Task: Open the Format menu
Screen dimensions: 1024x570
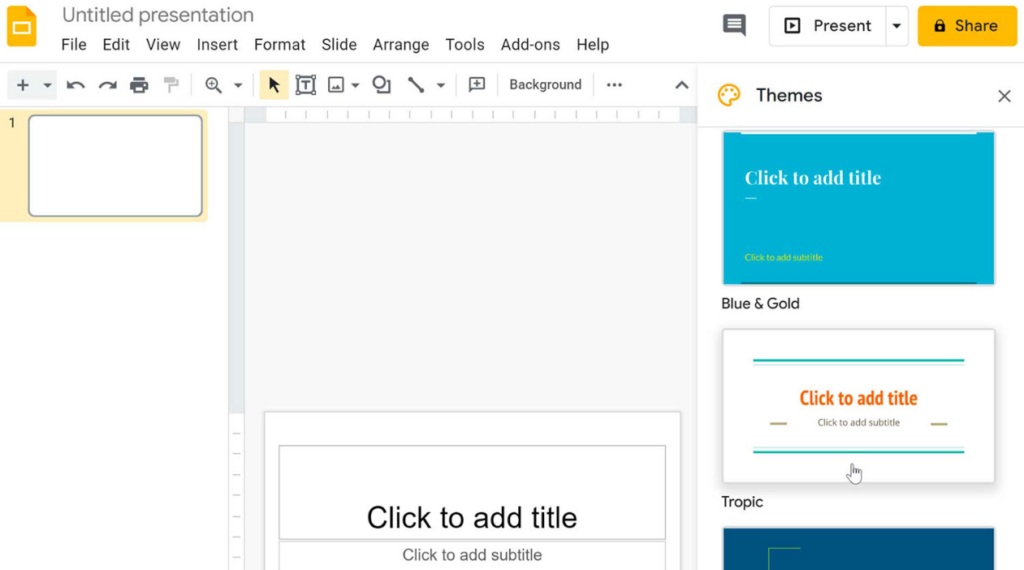Action: tap(280, 44)
